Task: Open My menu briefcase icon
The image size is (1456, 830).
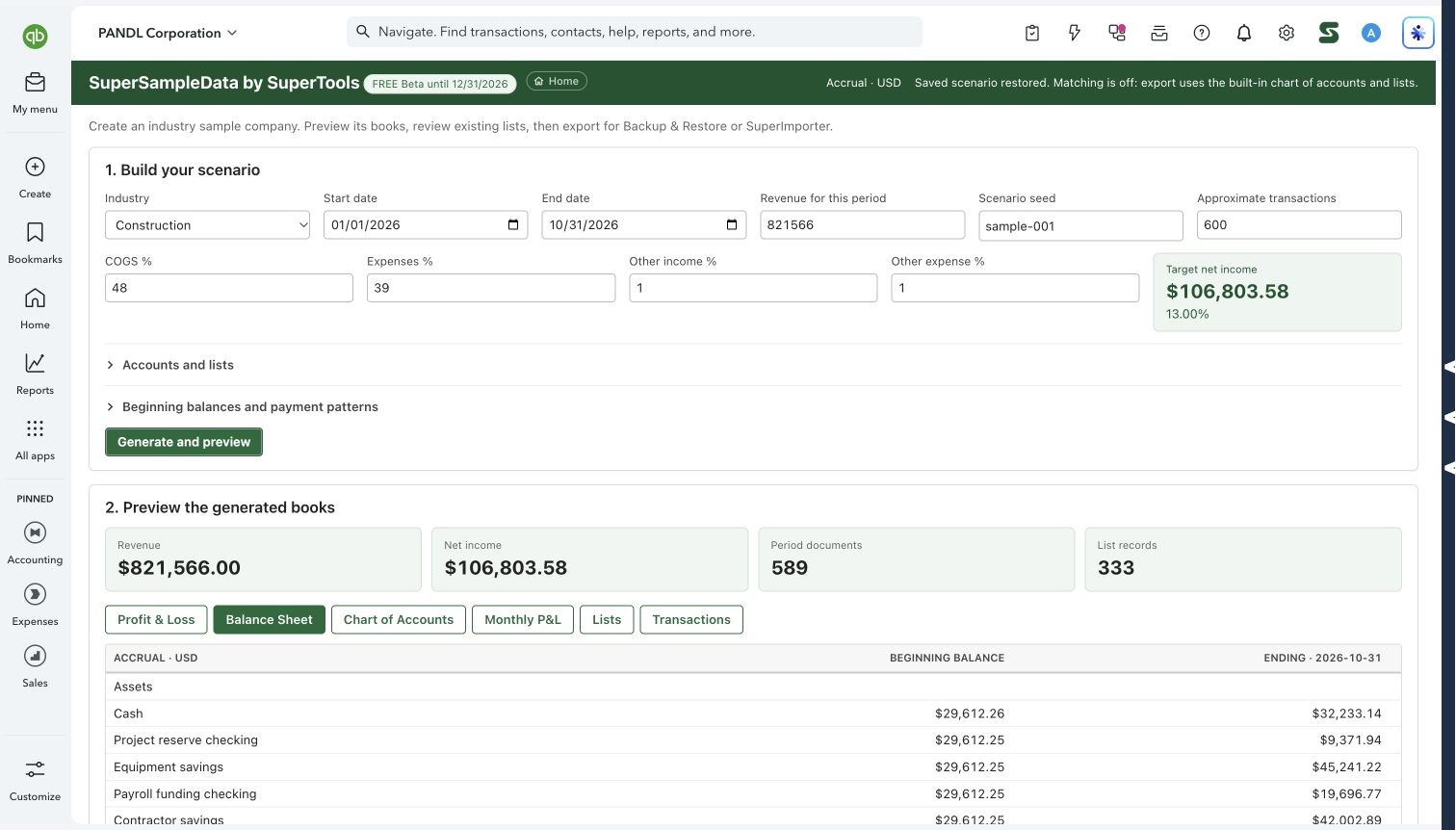Action: click(35, 82)
